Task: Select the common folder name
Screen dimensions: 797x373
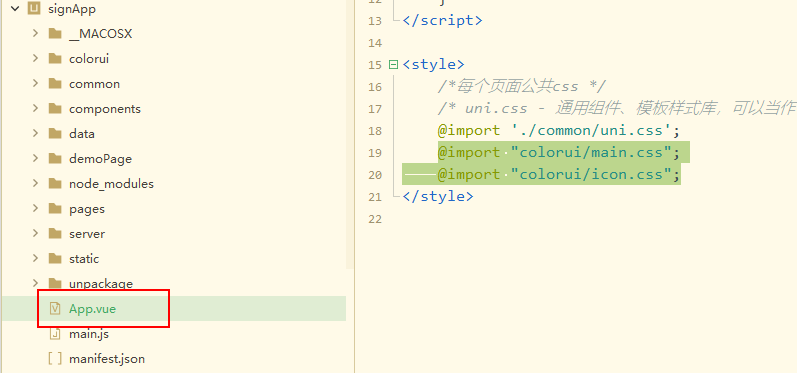Action: coord(95,83)
